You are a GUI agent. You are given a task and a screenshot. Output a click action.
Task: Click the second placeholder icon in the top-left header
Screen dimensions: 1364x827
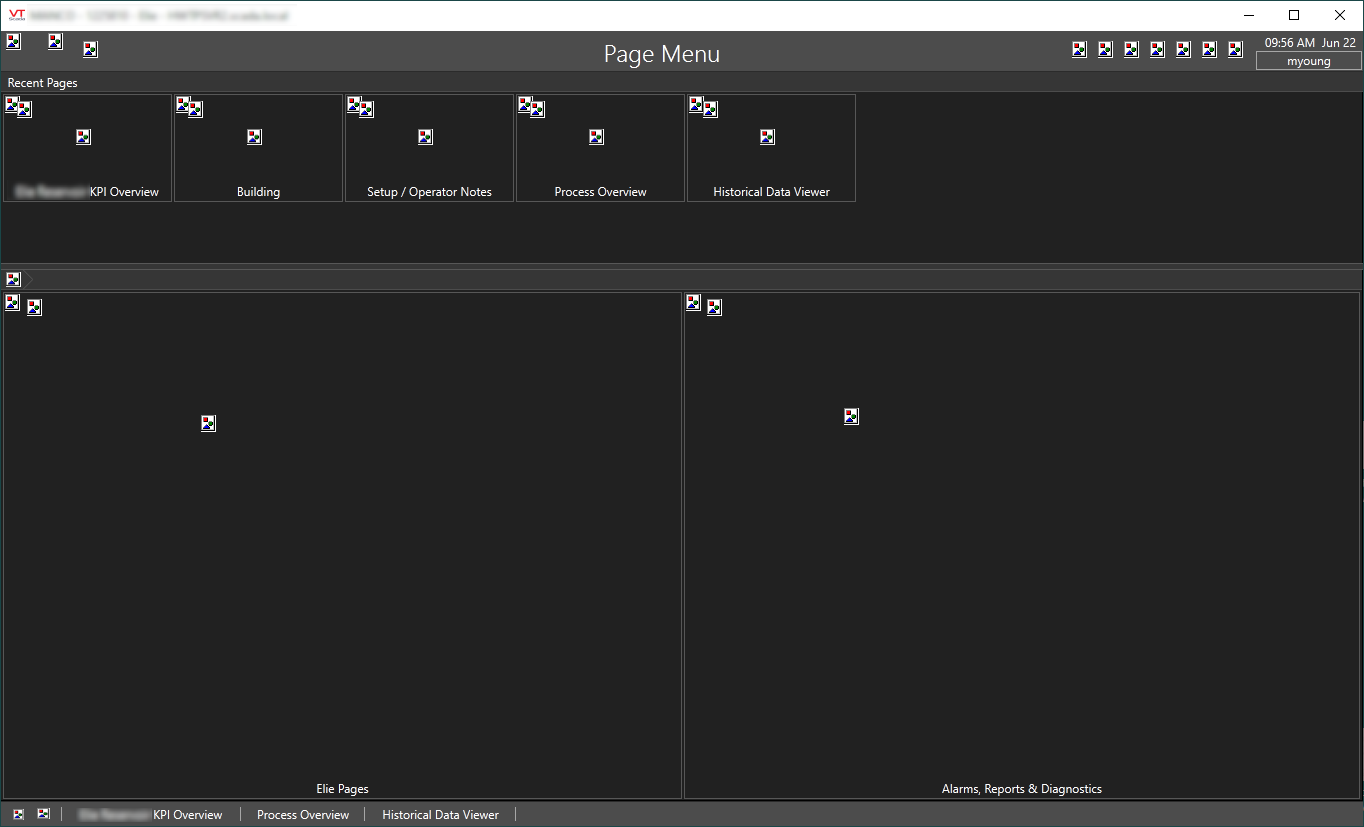pyautogui.click(x=55, y=41)
